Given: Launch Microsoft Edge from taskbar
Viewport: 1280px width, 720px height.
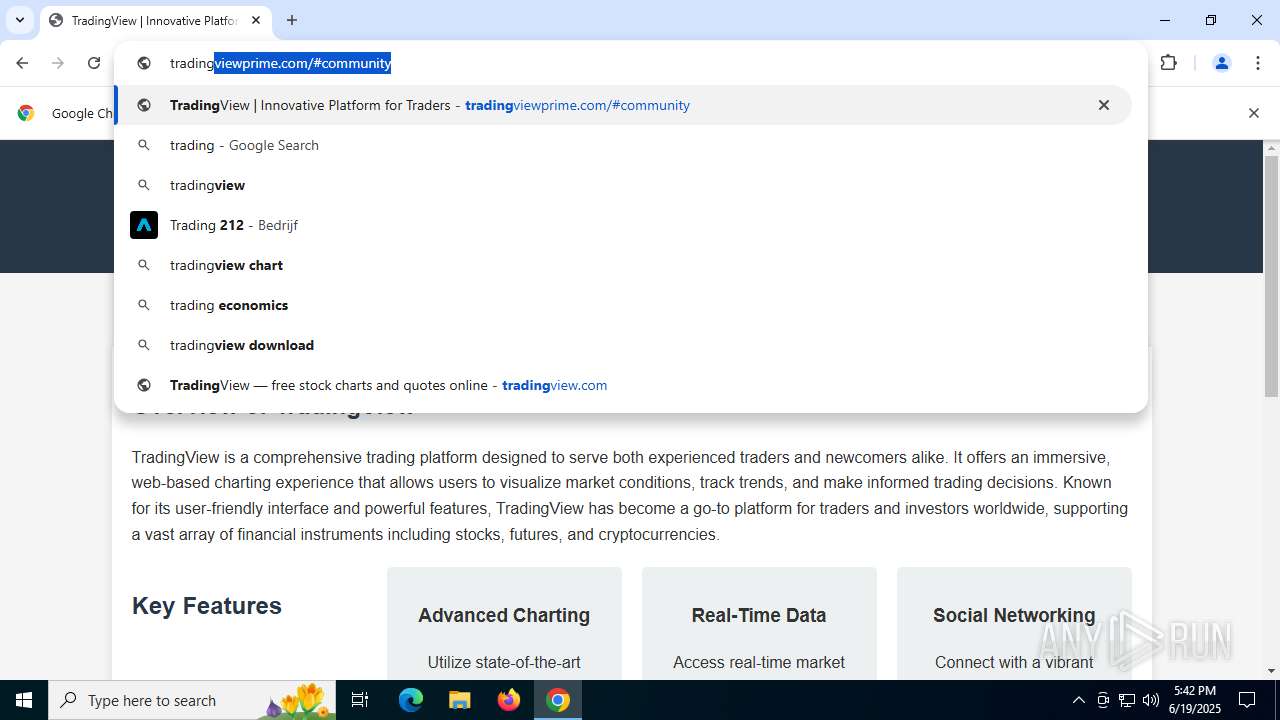Looking at the screenshot, I should coord(411,700).
